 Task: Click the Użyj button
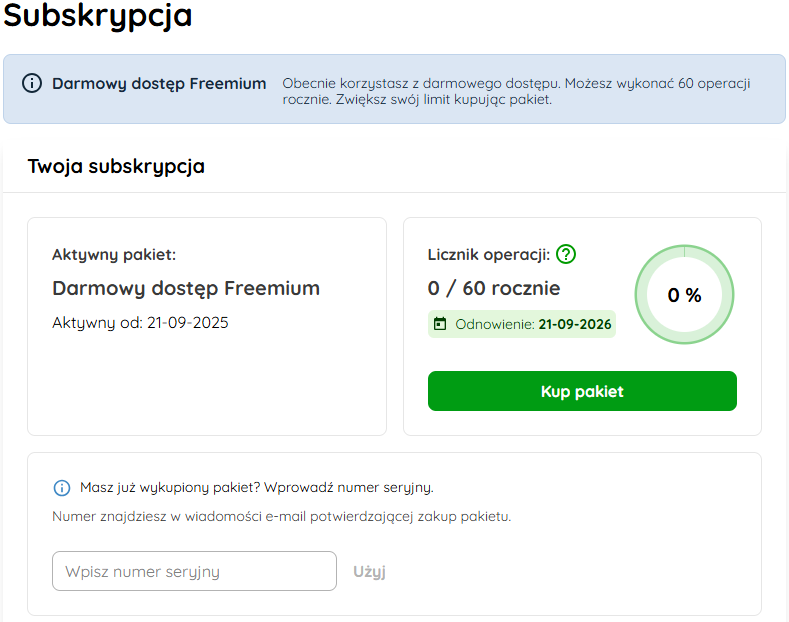pos(369,571)
